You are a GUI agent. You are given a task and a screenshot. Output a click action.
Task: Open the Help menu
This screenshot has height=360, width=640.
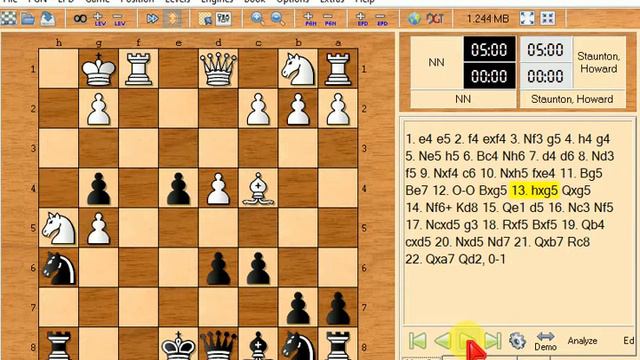[364, 2]
